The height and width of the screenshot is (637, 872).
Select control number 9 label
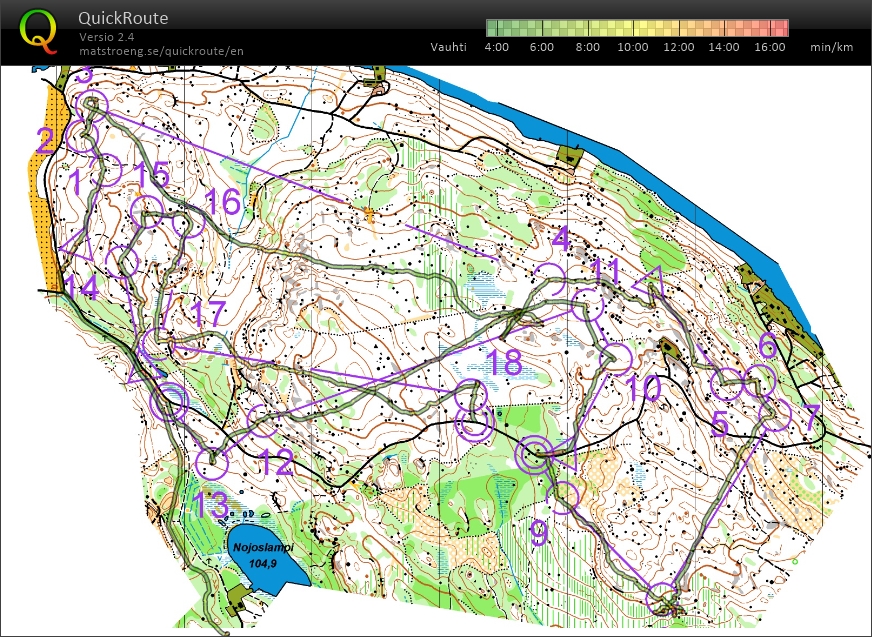[538, 534]
